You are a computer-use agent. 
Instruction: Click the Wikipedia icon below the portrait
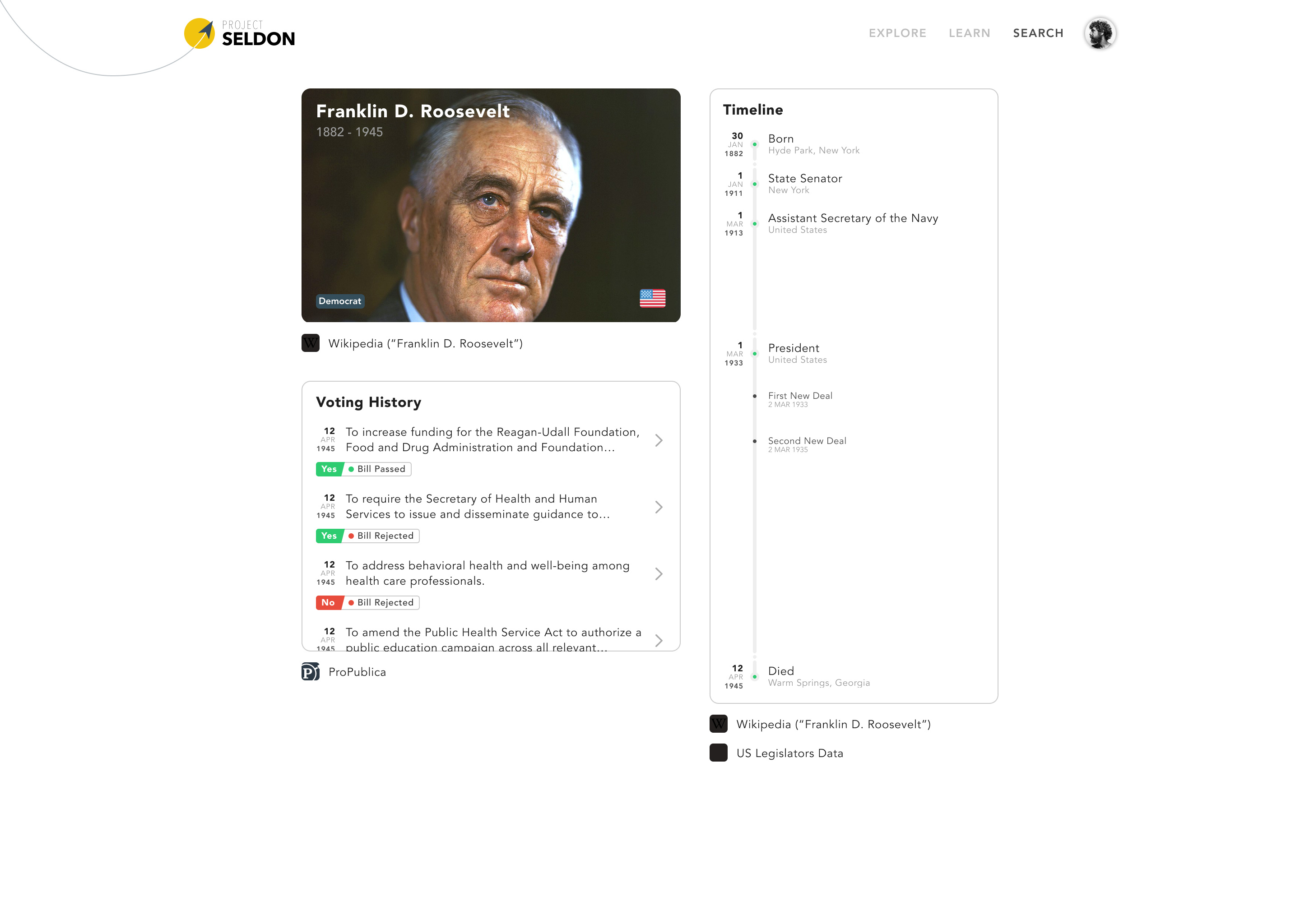click(310, 343)
